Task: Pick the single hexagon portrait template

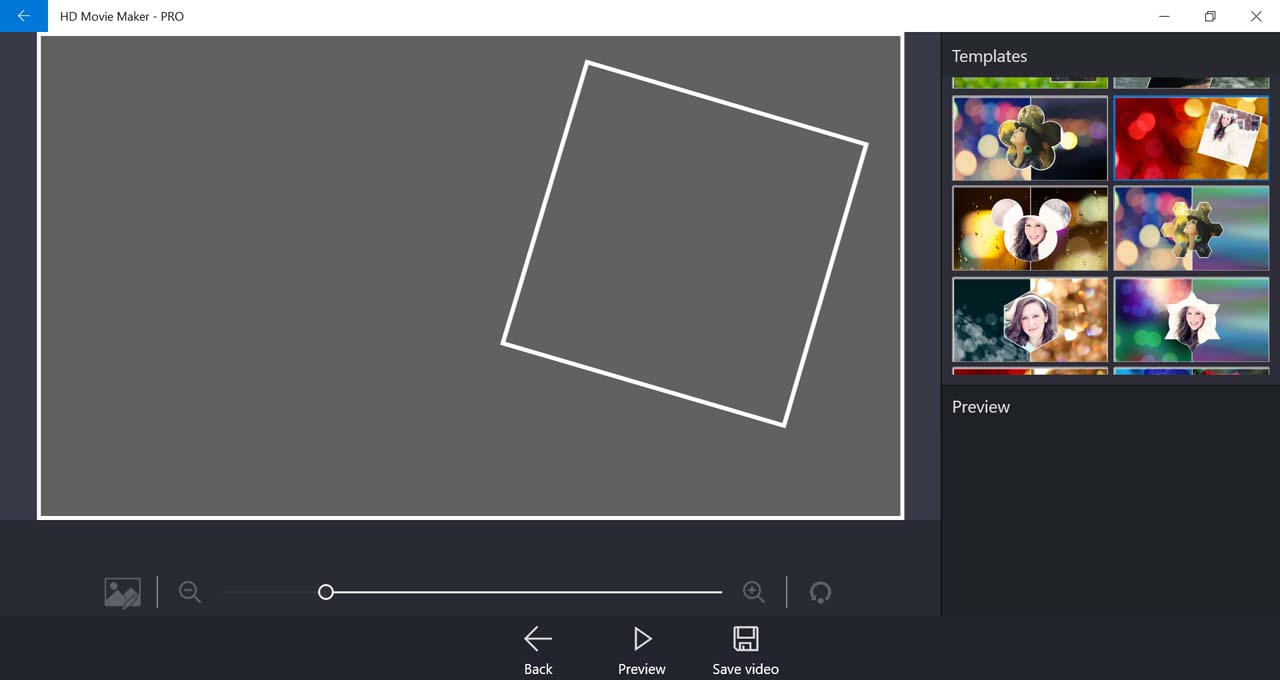Action: [1030, 319]
